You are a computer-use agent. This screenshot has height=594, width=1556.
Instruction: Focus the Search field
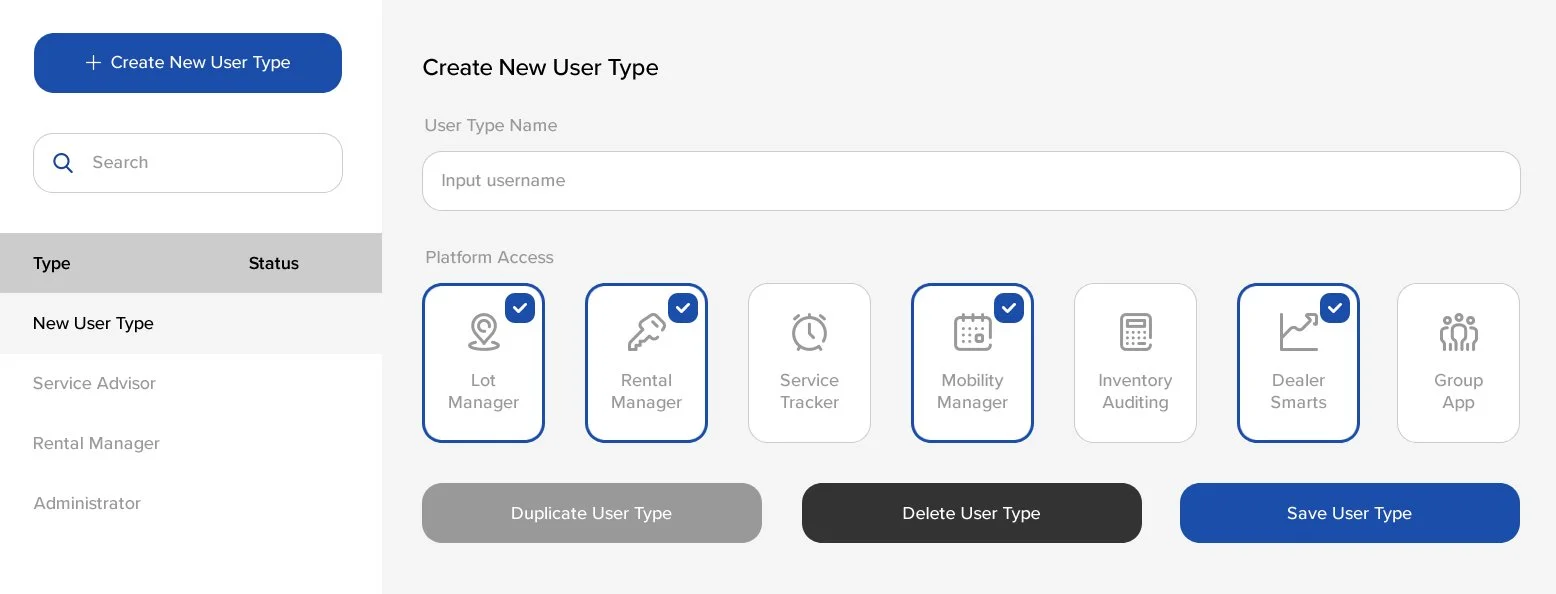(188, 163)
